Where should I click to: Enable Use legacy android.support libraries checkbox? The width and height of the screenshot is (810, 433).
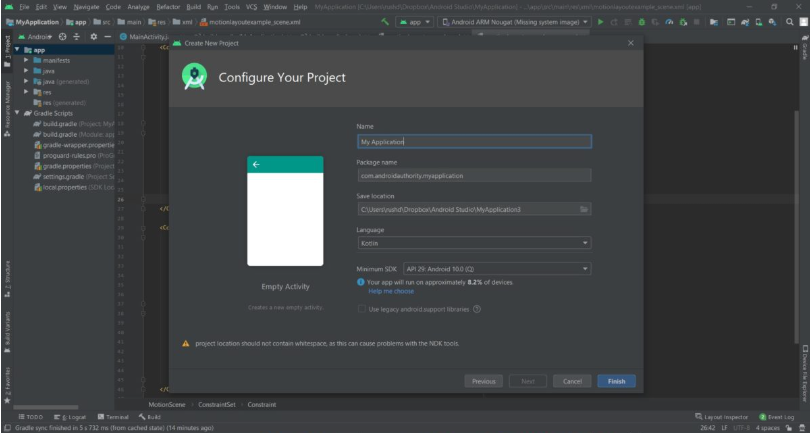point(362,309)
